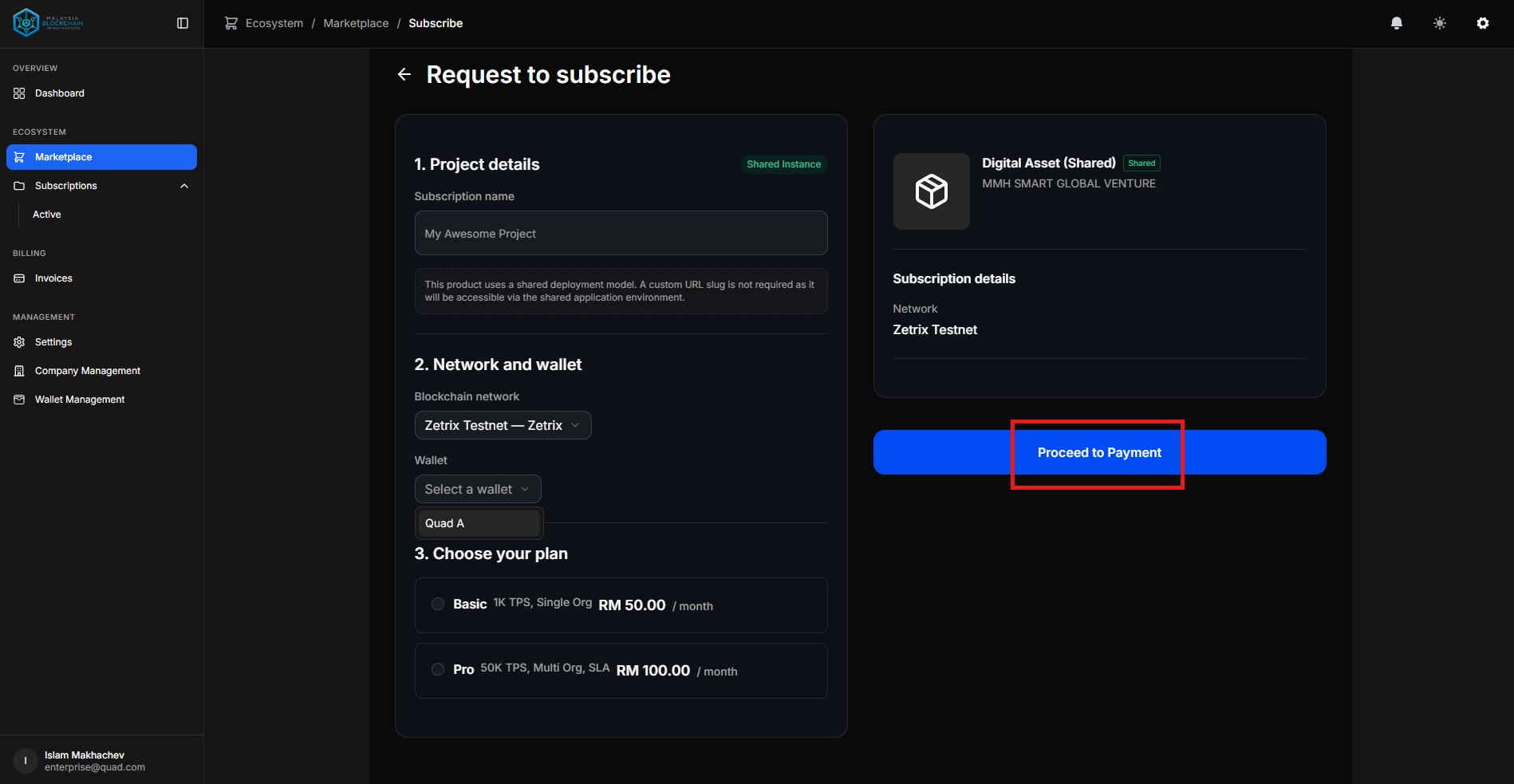Viewport: 1514px width, 784px height.
Task: Click the Marketplace breadcrumb link
Action: [x=356, y=23]
